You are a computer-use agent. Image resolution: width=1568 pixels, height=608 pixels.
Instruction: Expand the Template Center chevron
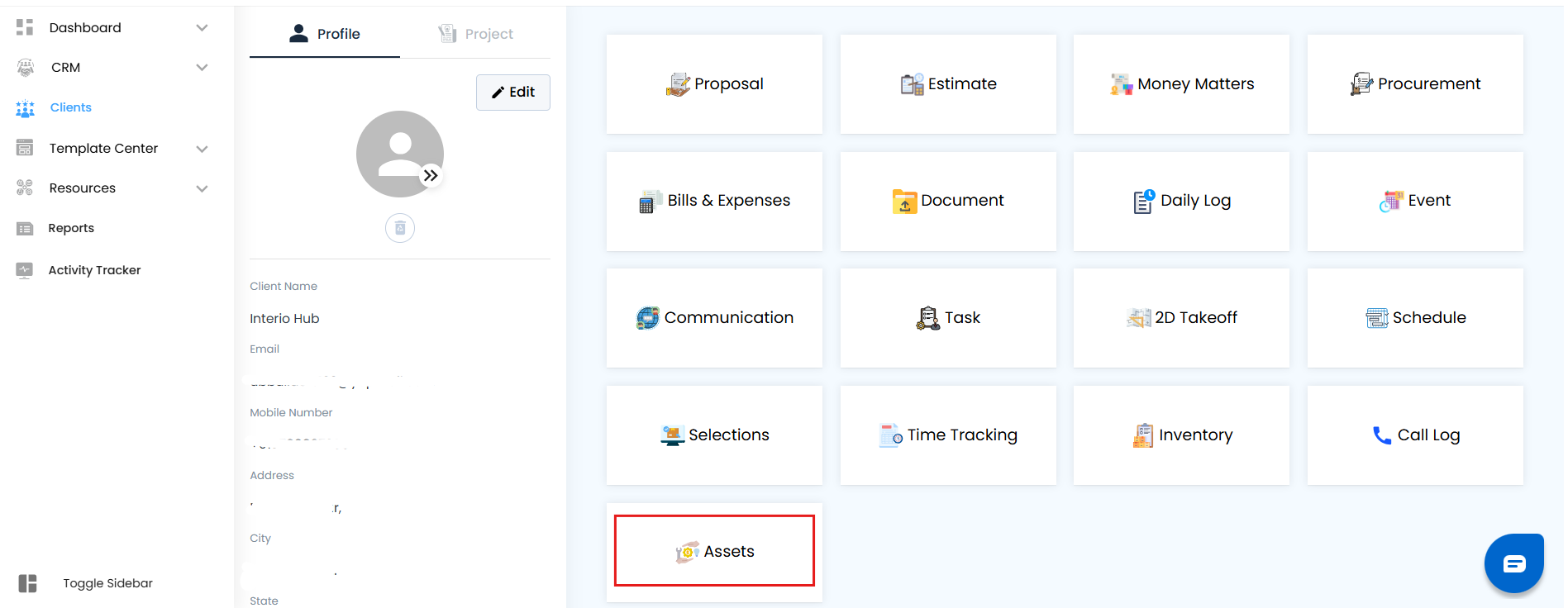pos(202,149)
